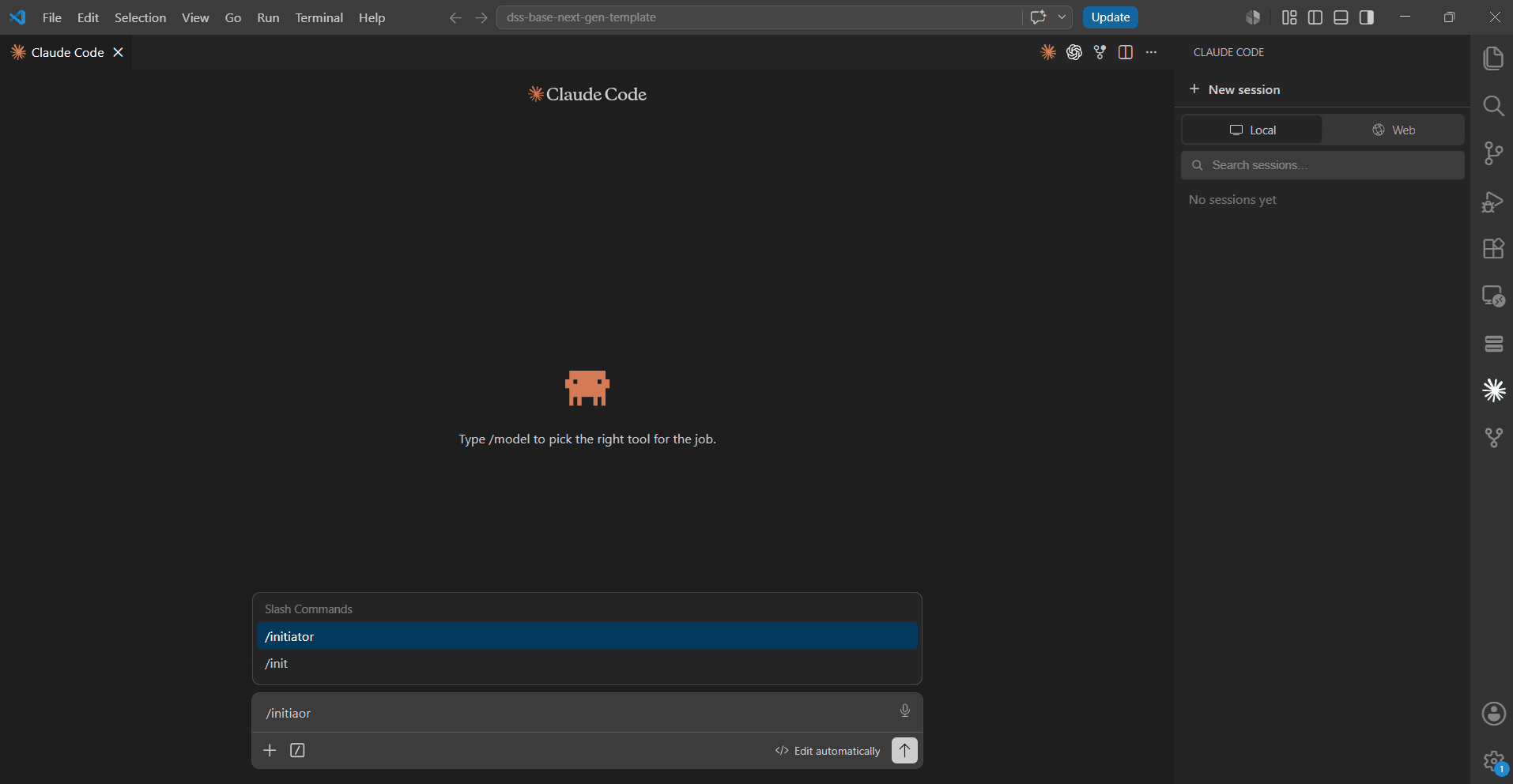Expand the chat dropdown arrow in title bar
The height and width of the screenshot is (784, 1513).
point(1062,17)
